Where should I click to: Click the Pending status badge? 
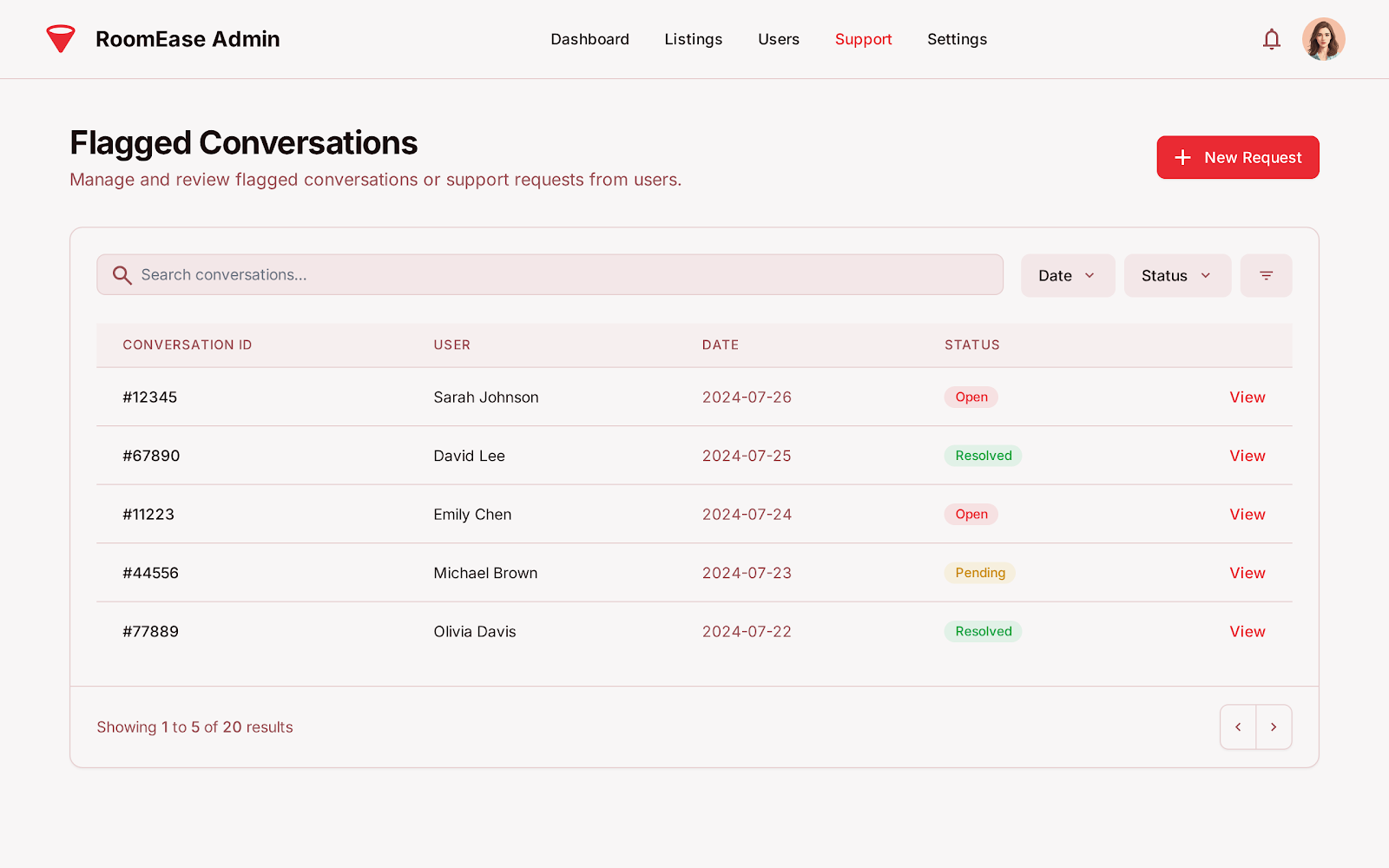[979, 573]
